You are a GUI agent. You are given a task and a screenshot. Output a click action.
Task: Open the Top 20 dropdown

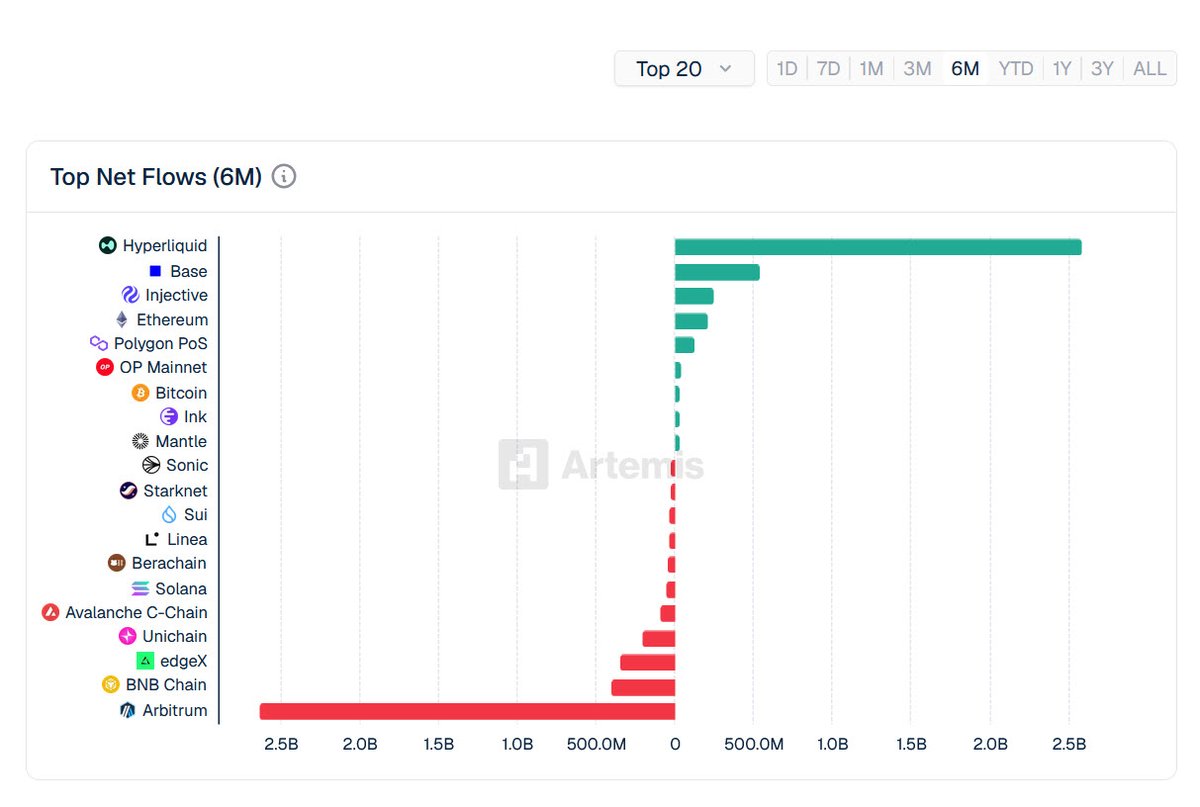point(684,69)
